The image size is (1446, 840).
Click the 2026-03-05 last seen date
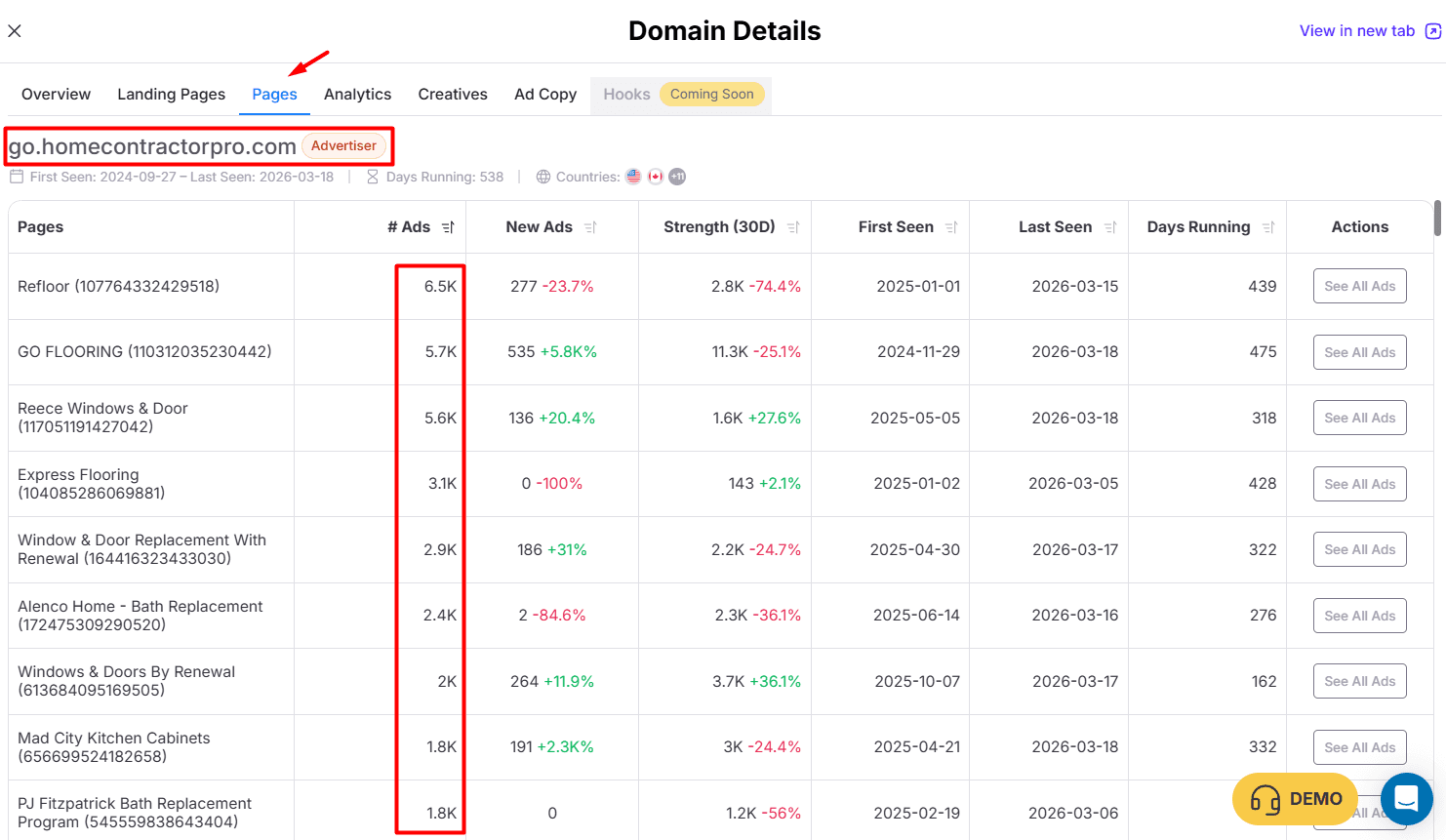pyautogui.click(x=1073, y=484)
